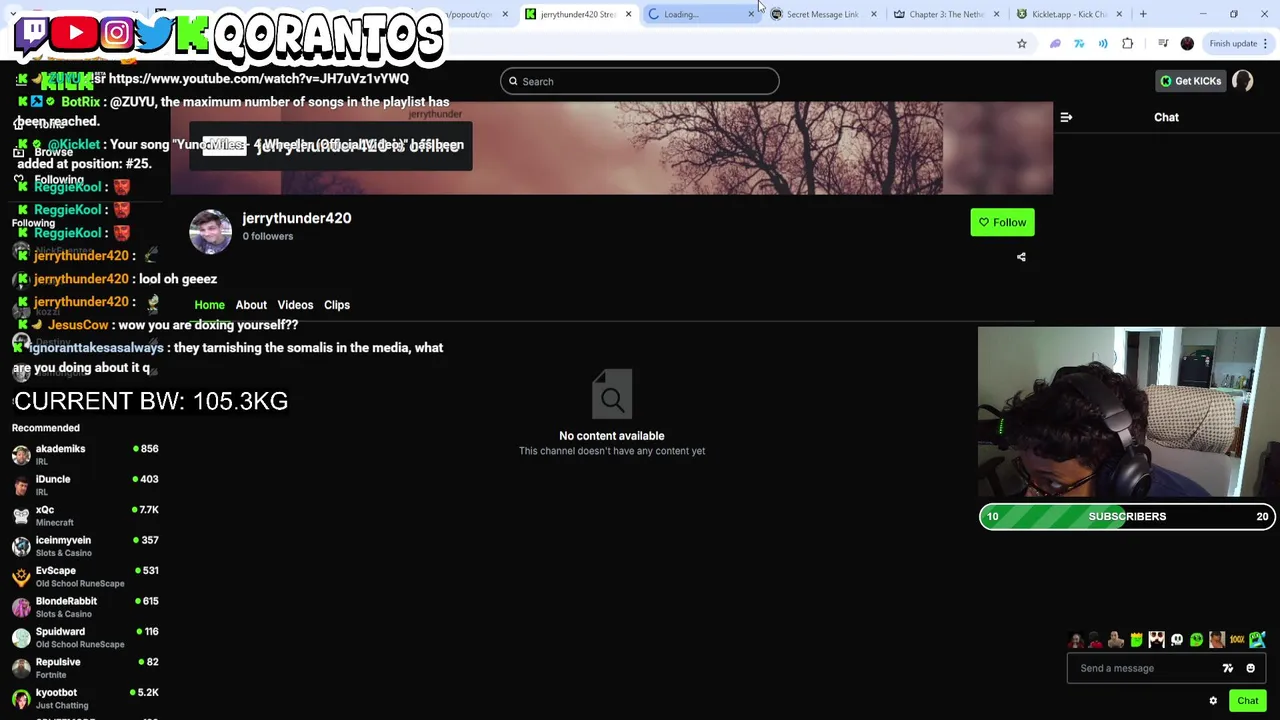Open xQc recommended channel
The width and height of the screenshot is (1280, 720).
(85, 515)
